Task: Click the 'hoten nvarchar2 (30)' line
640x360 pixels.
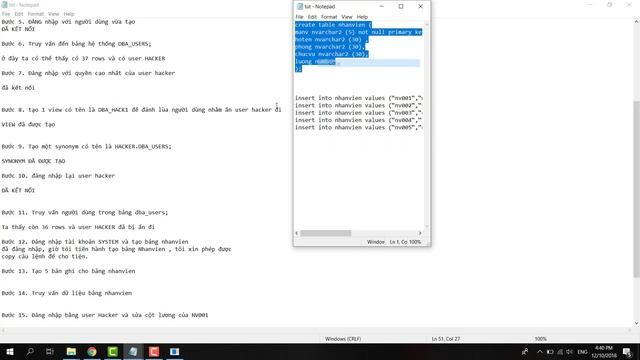Action: pyautogui.click(x=331, y=40)
